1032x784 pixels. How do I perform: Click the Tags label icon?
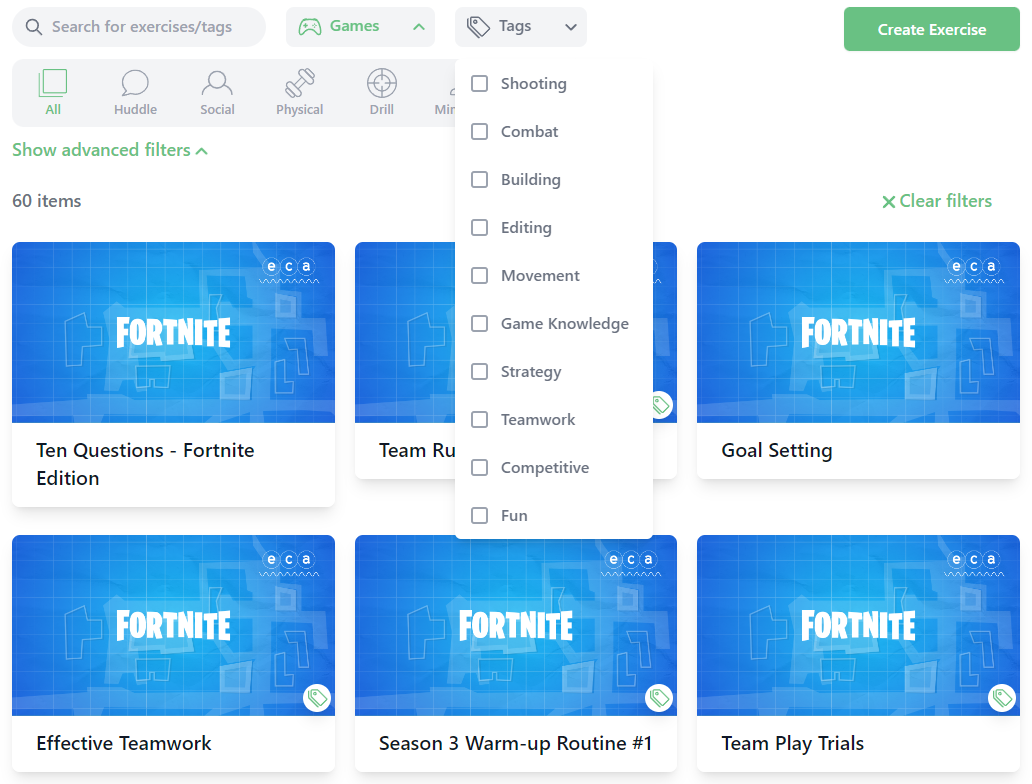click(478, 27)
